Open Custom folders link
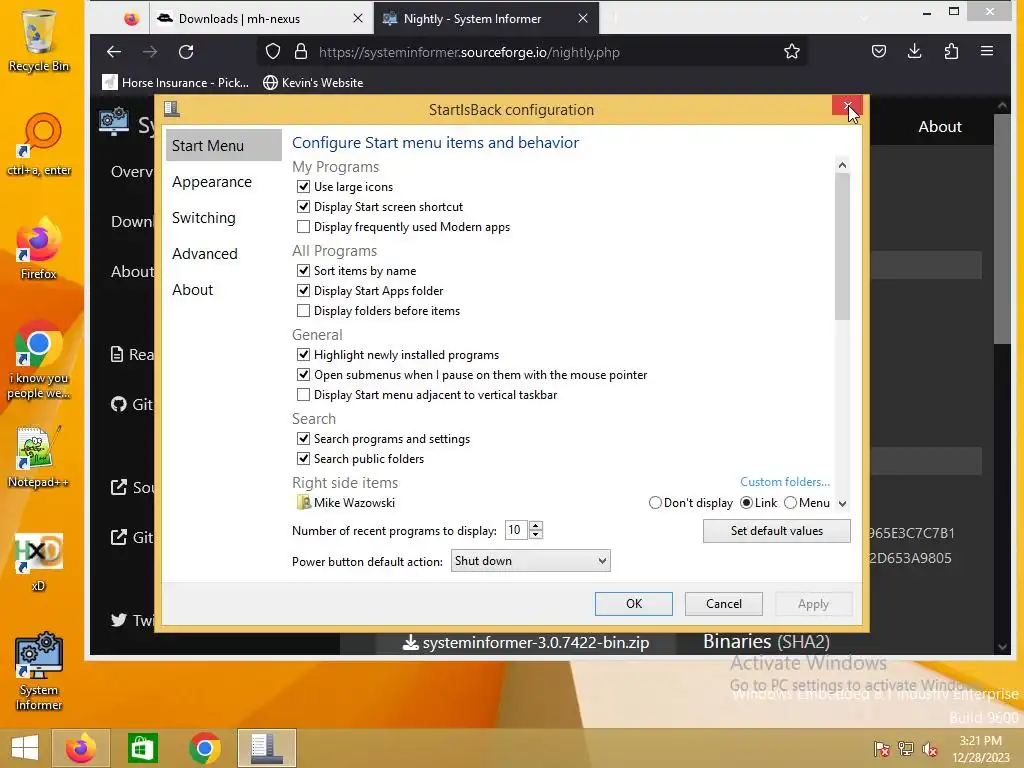The width and height of the screenshot is (1024, 768). coord(785,482)
